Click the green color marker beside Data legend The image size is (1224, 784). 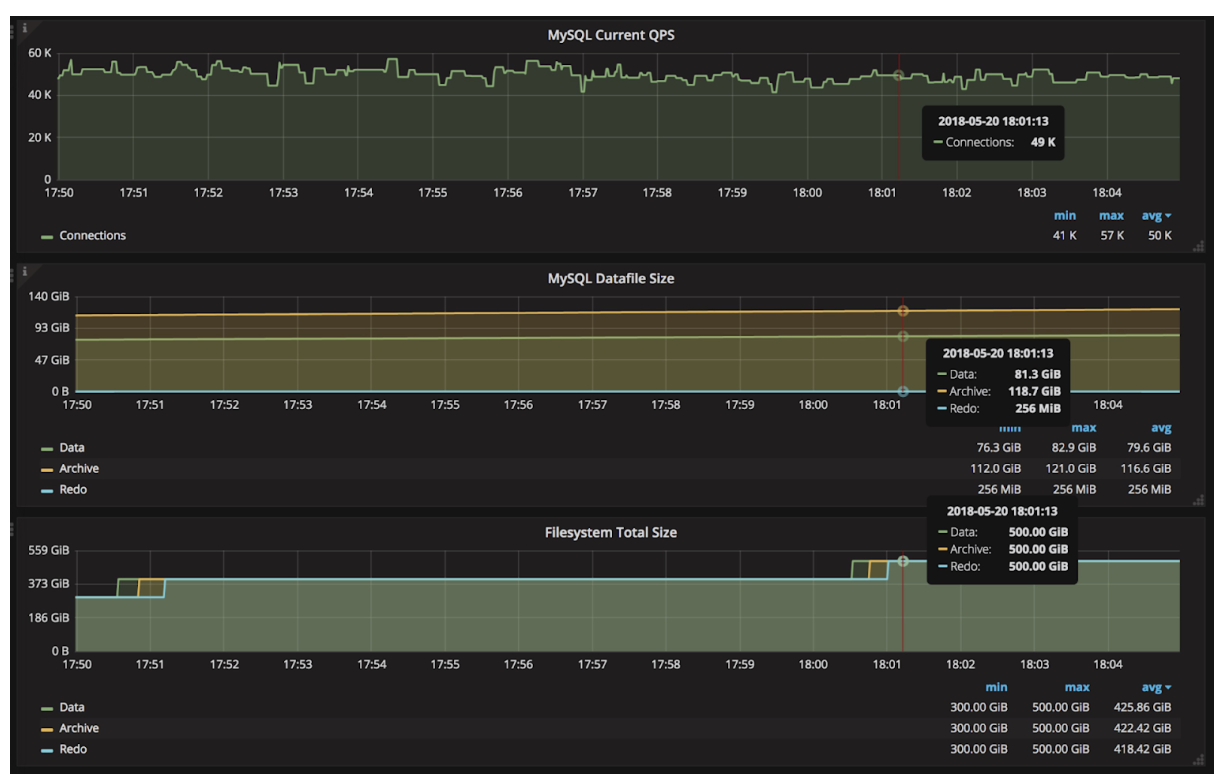click(x=44, y=447)
